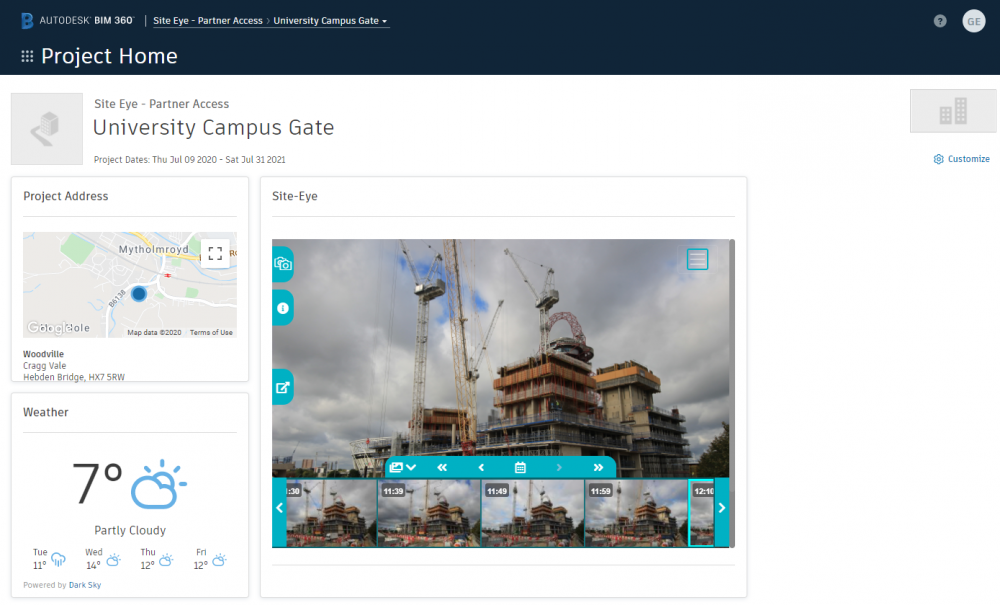Screen dimensions: 1000x605
Task: Go to previous image with single left arrow
Action: (x=481, y=467)
